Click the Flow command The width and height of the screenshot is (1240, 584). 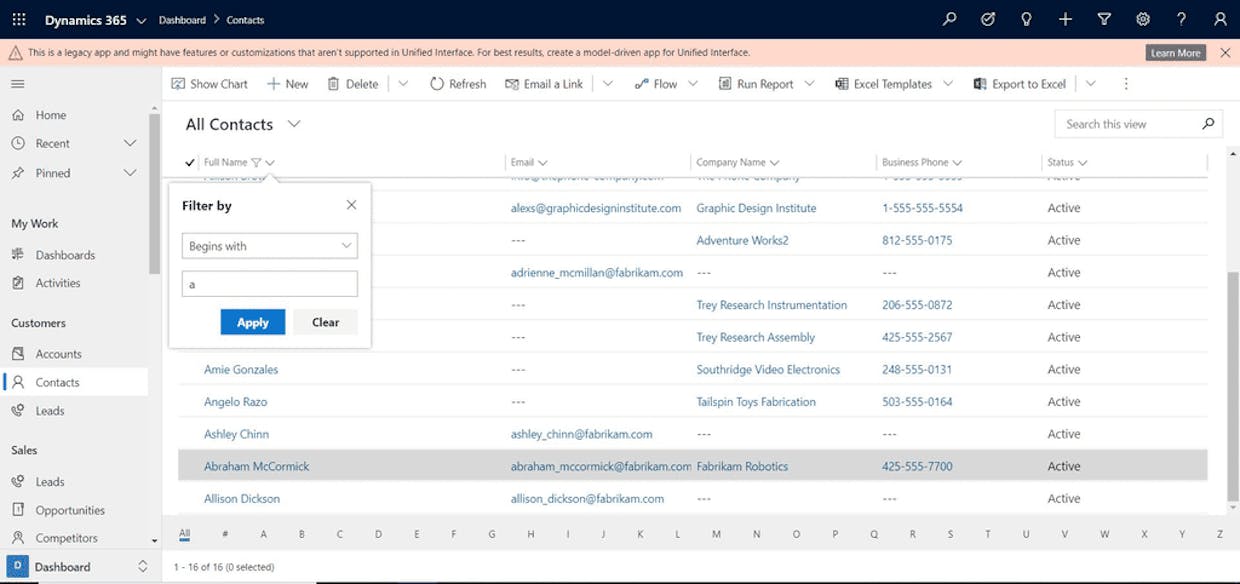point(656,84)
